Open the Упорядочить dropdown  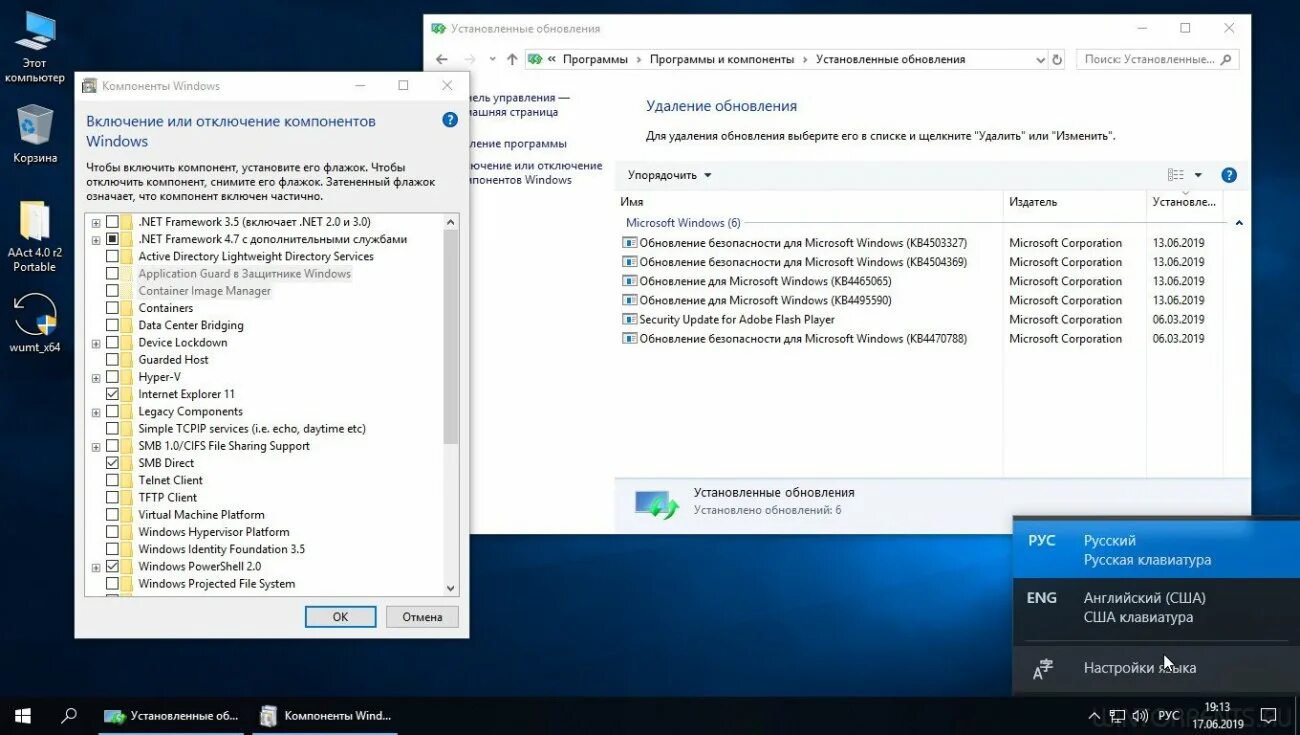point(669,175)
